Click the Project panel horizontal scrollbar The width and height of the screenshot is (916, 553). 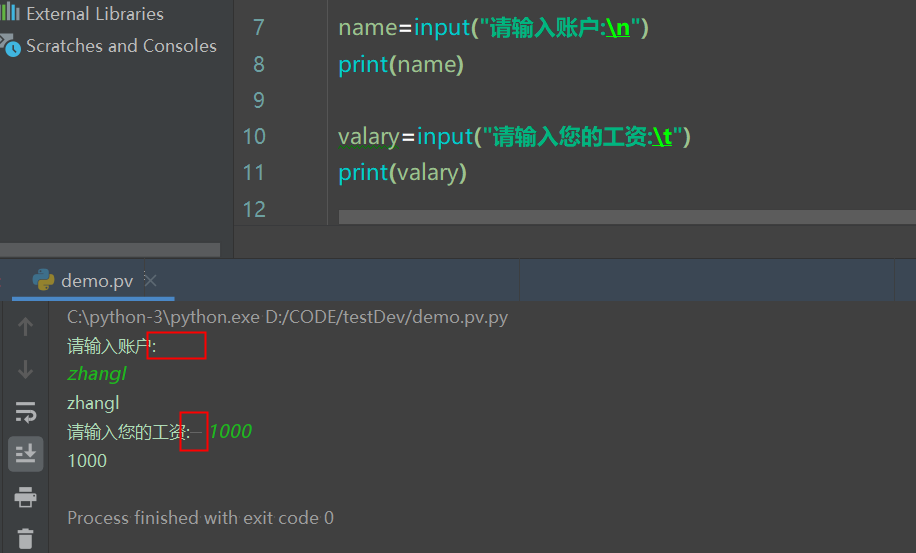coord(110,250)
